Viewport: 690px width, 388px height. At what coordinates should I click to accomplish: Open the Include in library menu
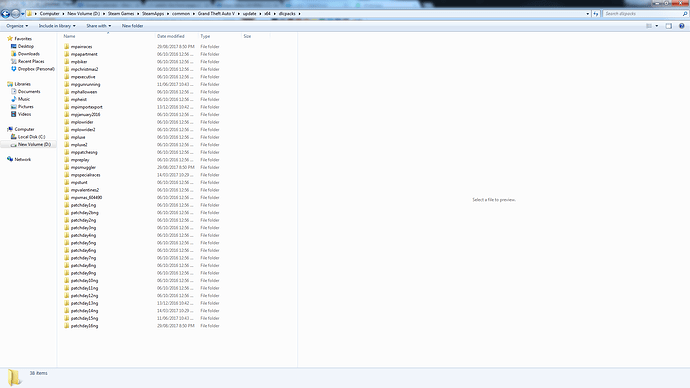(57, 26)
